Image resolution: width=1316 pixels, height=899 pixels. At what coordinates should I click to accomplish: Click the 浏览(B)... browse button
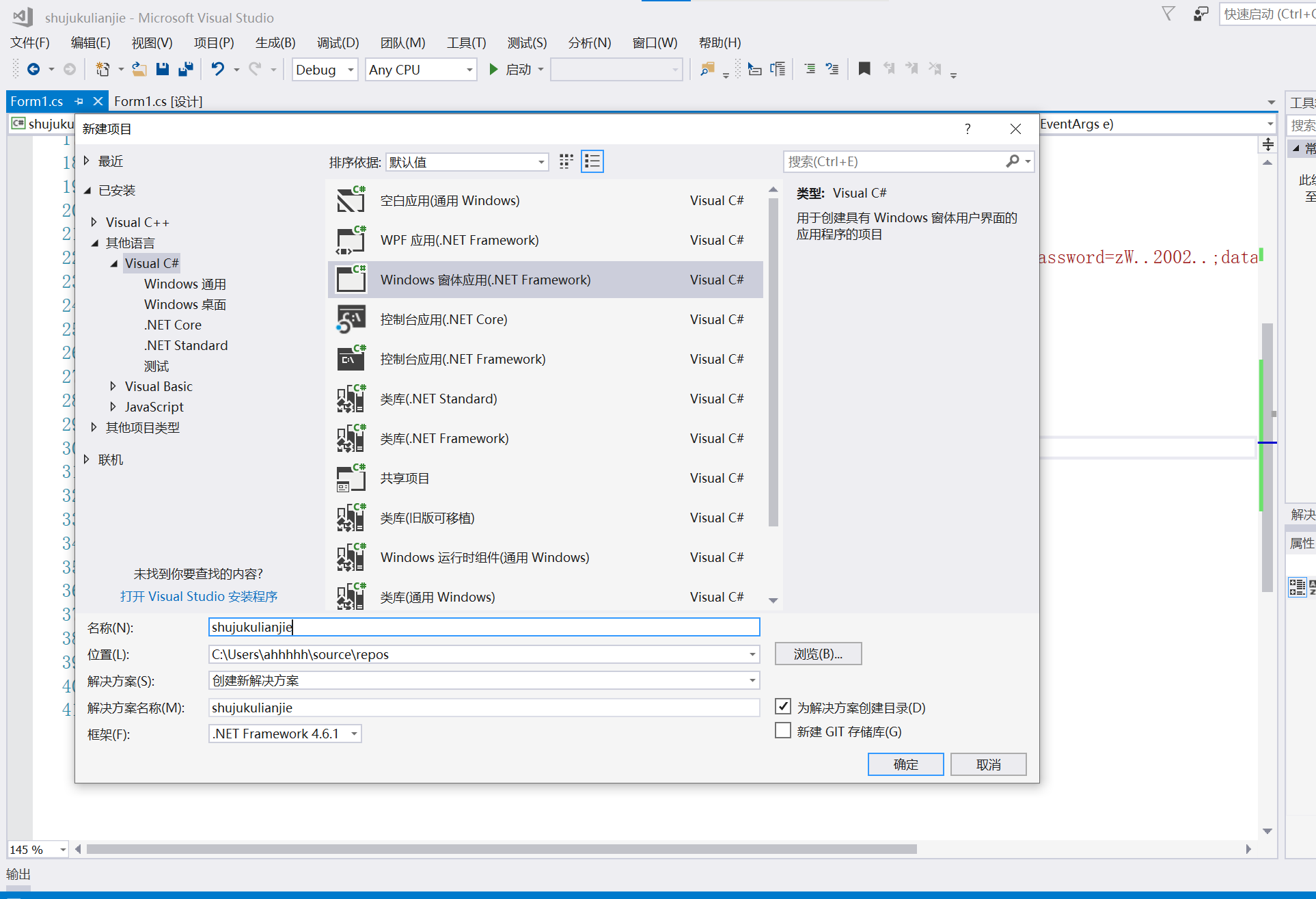(x=818, y=654)
